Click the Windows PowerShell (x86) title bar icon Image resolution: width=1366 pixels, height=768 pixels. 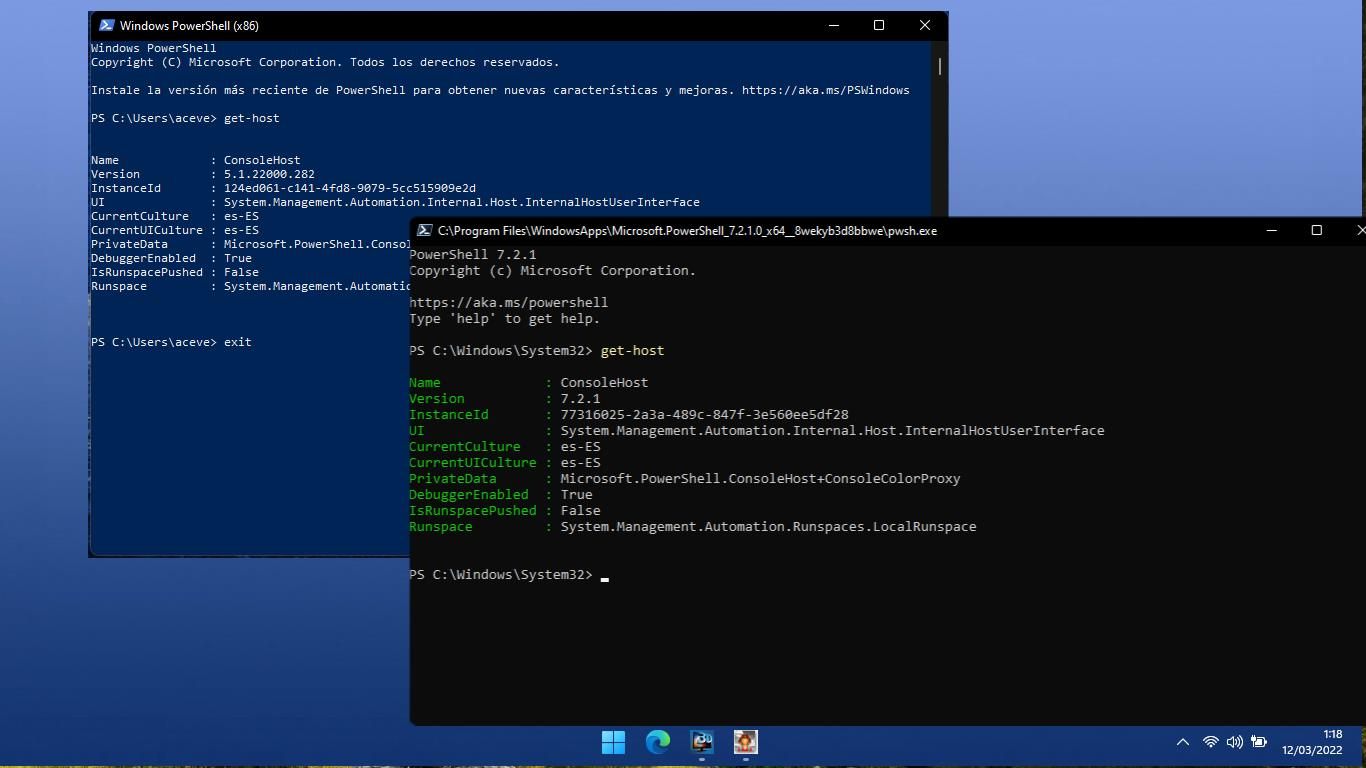click(x=105, y=26)
